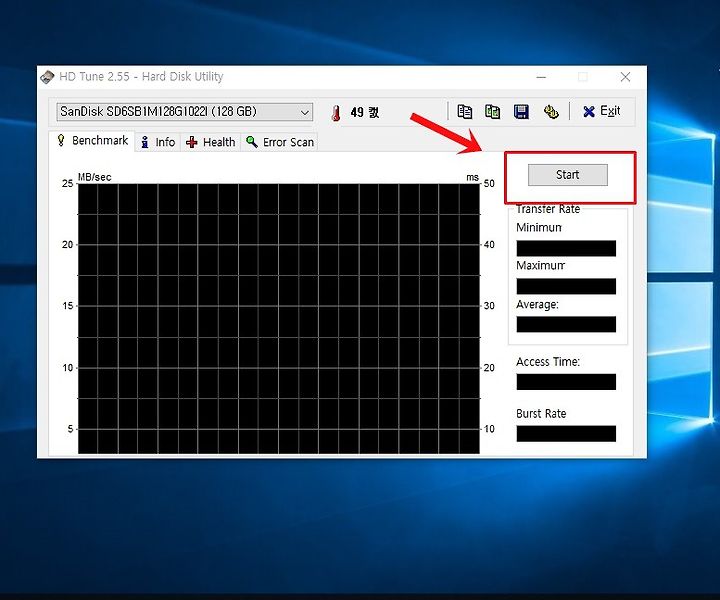Open the Info tab

[158, 142]
